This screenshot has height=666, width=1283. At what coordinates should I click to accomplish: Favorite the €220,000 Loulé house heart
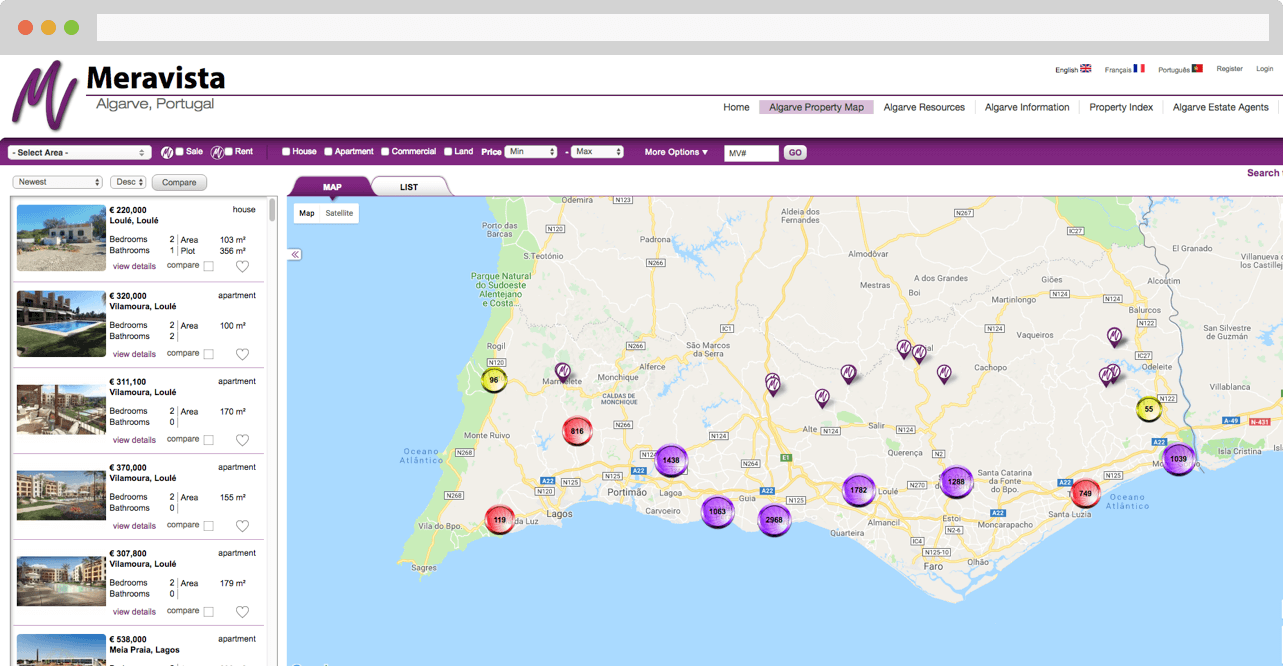click(x=242, y=267)
